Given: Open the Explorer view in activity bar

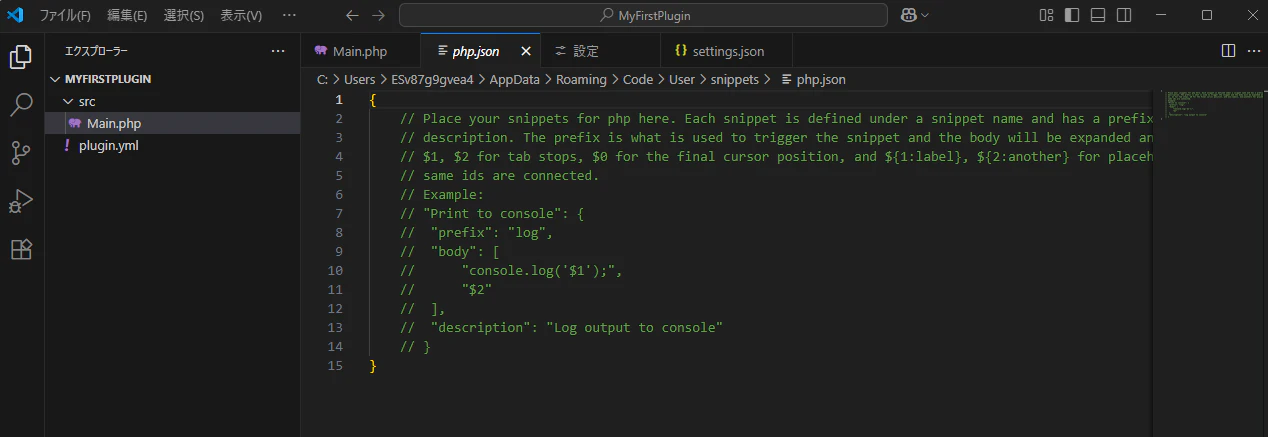Looking at the screenshot, I should point(21,57).
